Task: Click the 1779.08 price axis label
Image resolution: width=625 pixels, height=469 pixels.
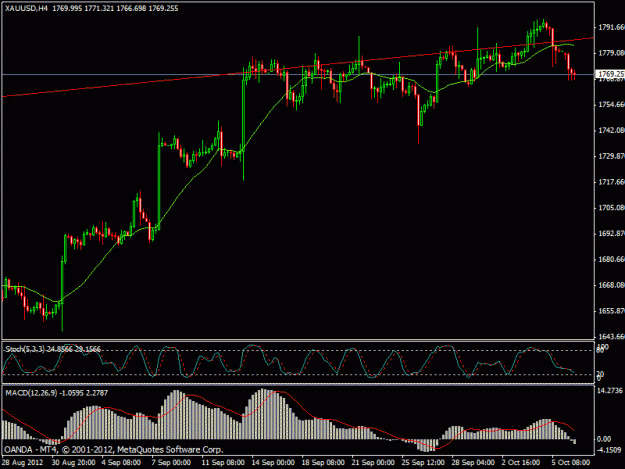Action: (611, 53)
